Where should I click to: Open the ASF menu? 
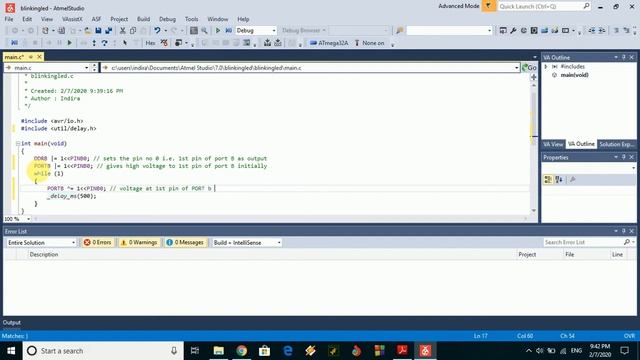pos(96,19)
